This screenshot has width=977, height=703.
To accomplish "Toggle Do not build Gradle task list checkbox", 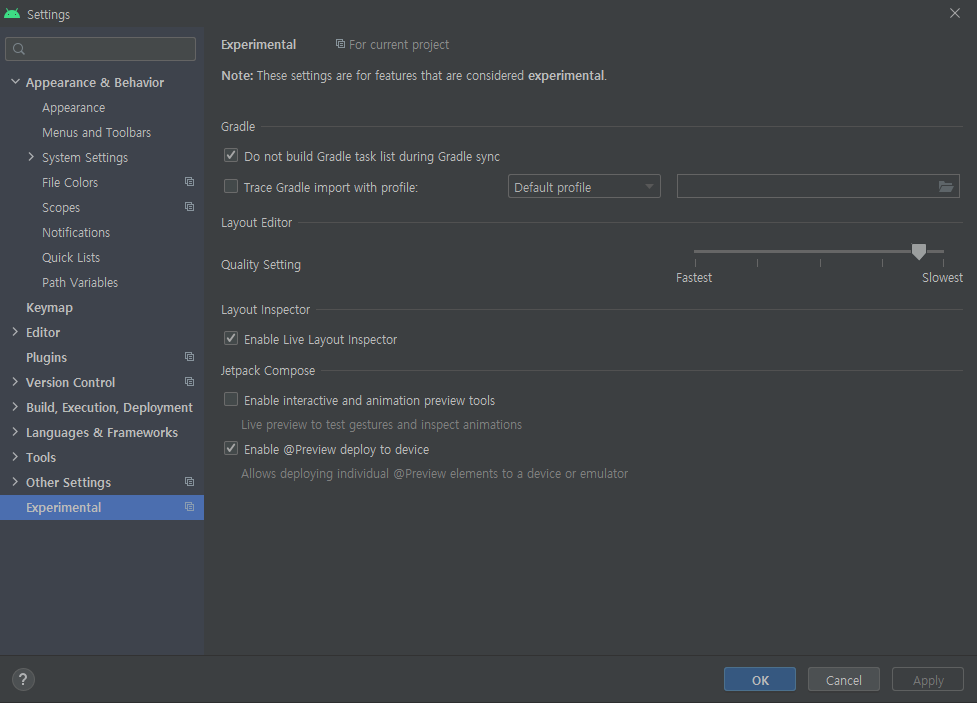I will click(231, 155).
